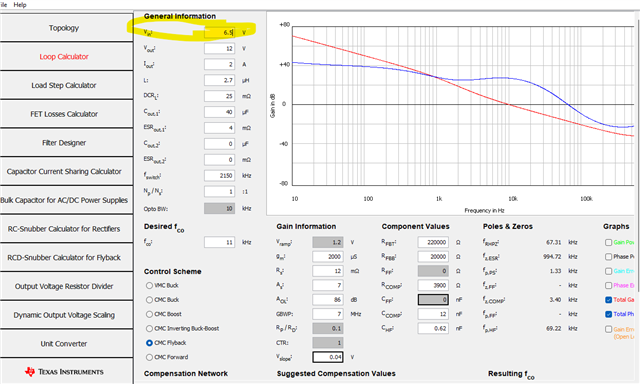Click the Bode plot graph area

click(x=463, y=106)
